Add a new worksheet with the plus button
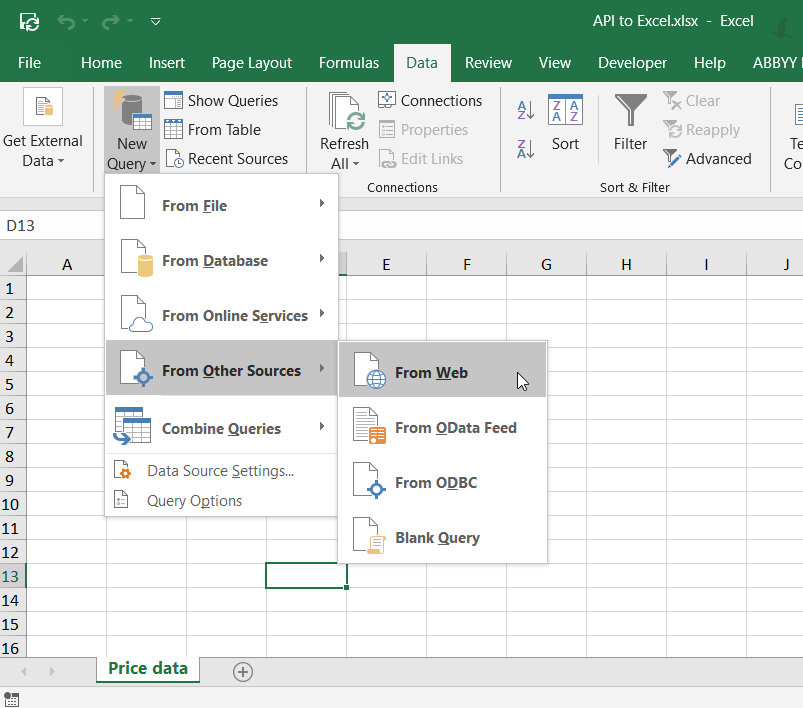Image resolution: width=803 pixels, height=708 pixels. click(x=242, y=672)
